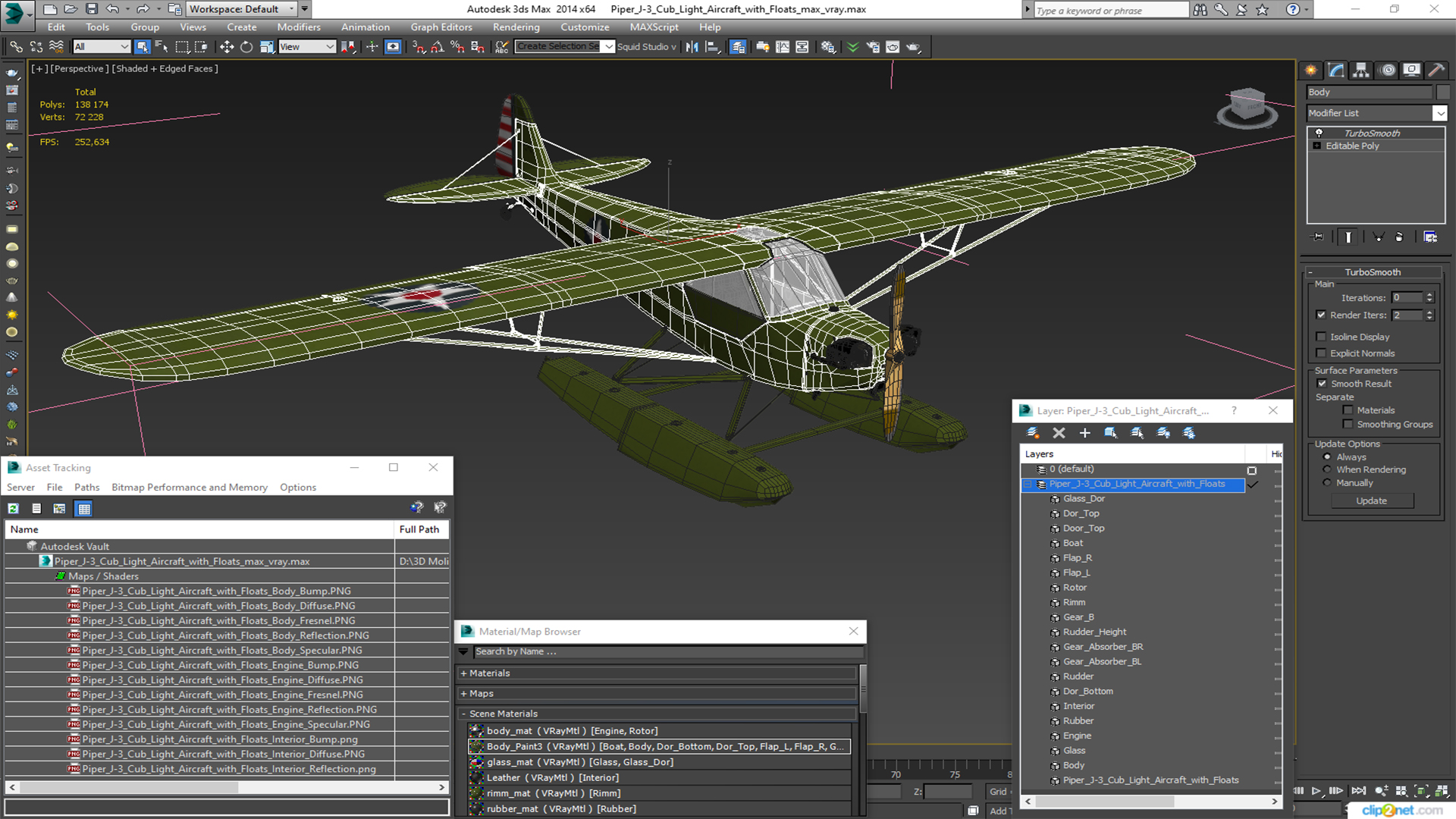Open the Workspace Default dropdown

[x=242, y=9]
